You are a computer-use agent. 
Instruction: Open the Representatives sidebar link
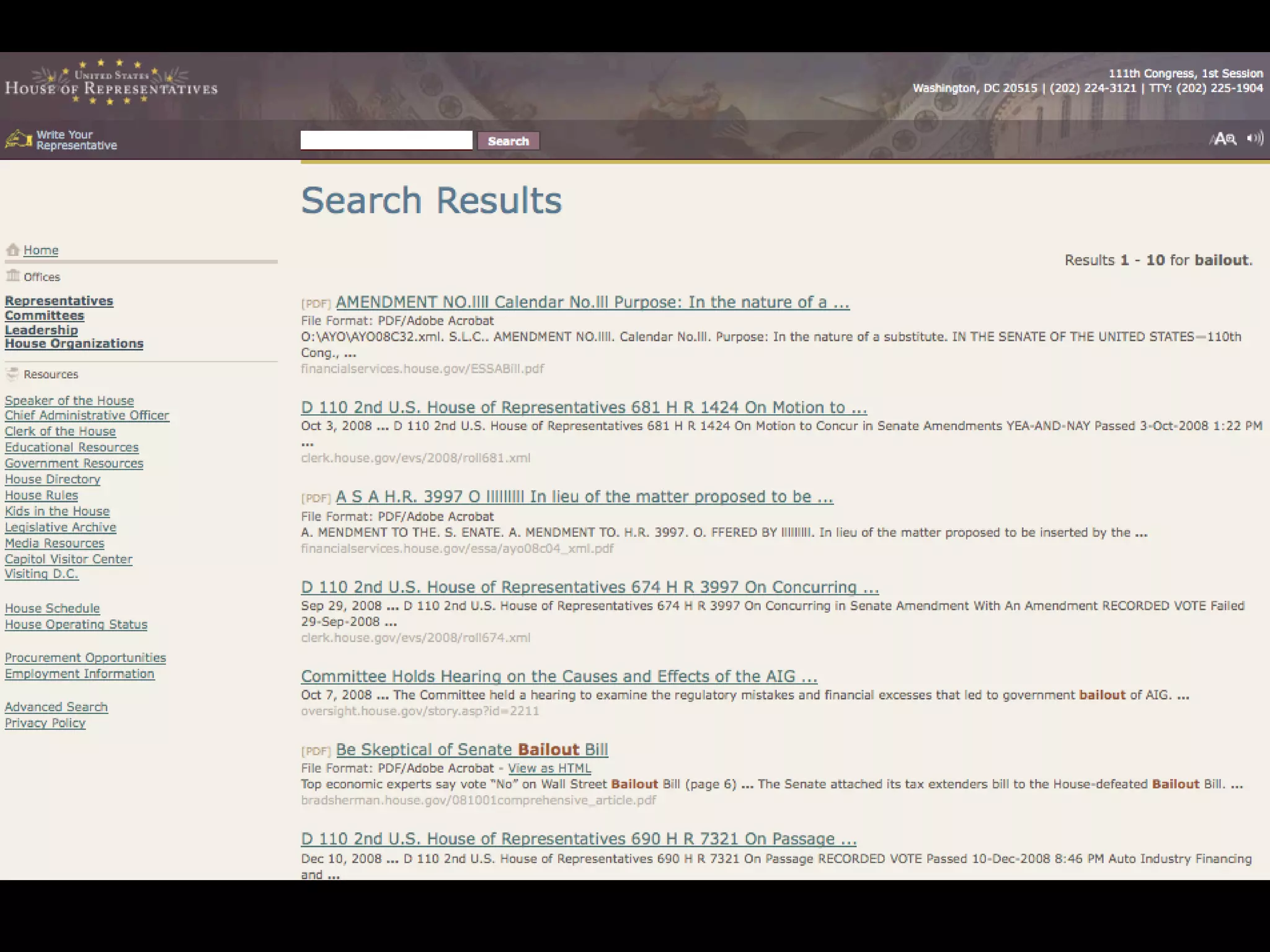[x=59, y=301]
